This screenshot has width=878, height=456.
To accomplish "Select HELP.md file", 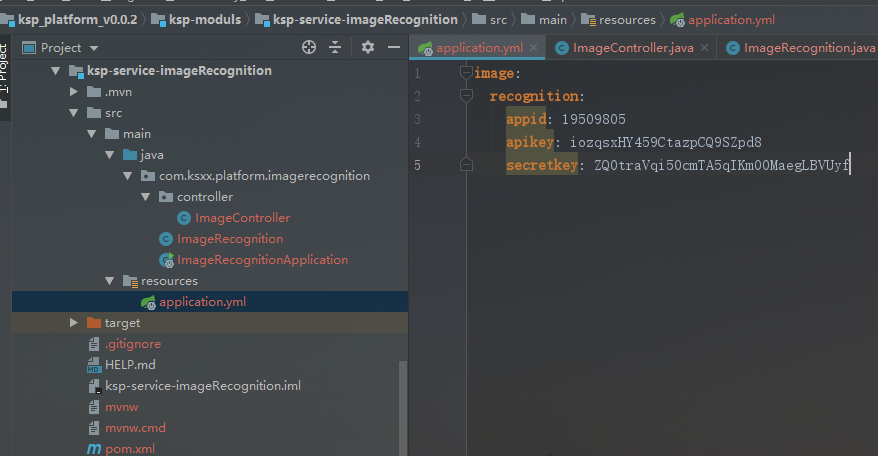I will tap(130, 365).
